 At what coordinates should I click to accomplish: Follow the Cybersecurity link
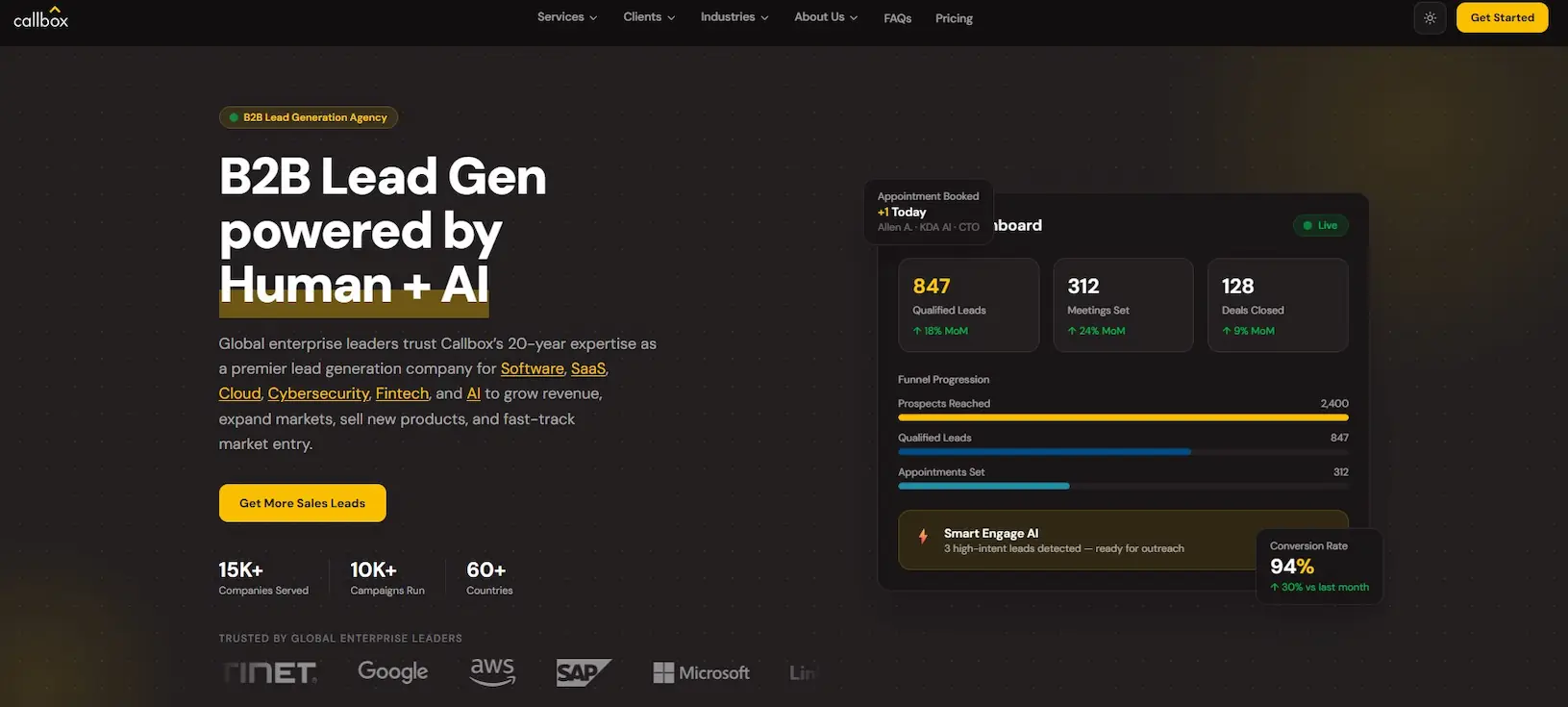[318, 393]
